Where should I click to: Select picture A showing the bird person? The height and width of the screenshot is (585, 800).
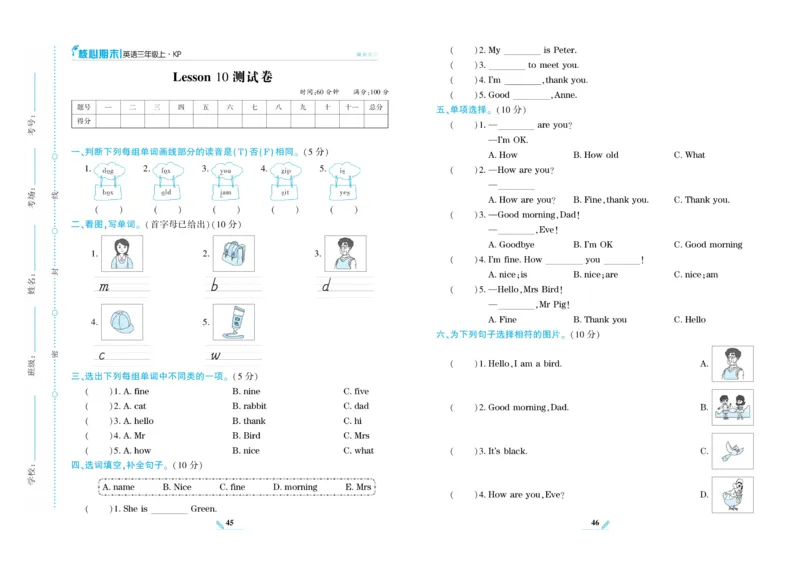point(731,364)
